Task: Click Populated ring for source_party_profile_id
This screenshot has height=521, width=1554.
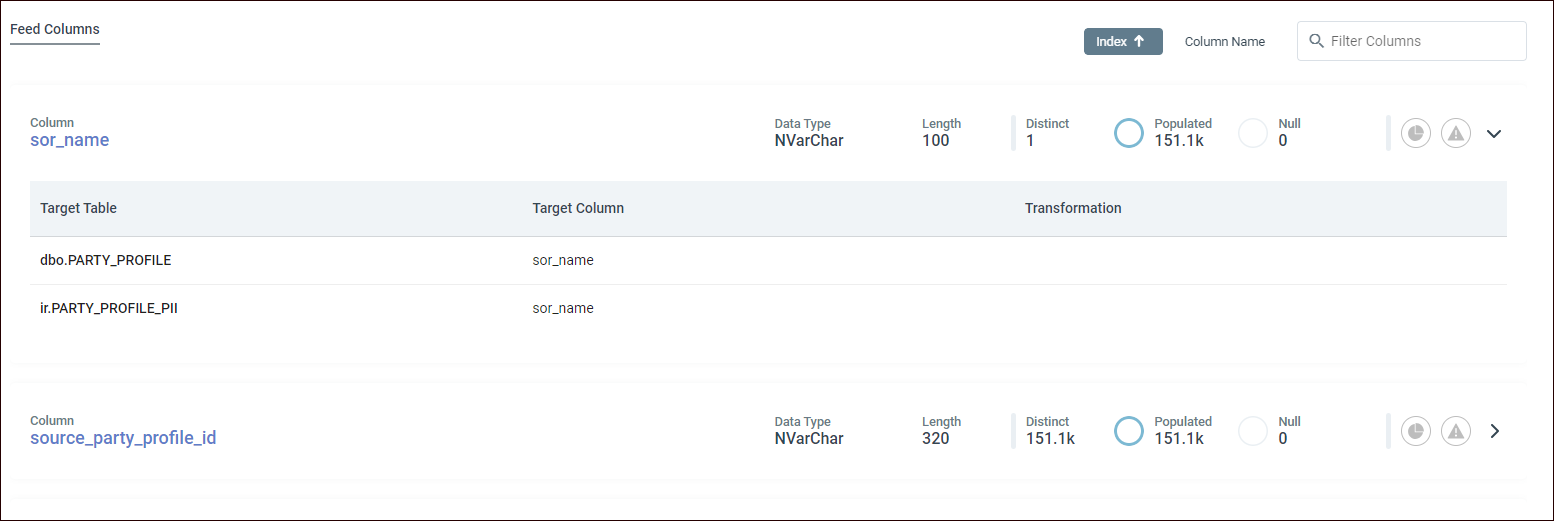Action: (x=1128, y=431)
